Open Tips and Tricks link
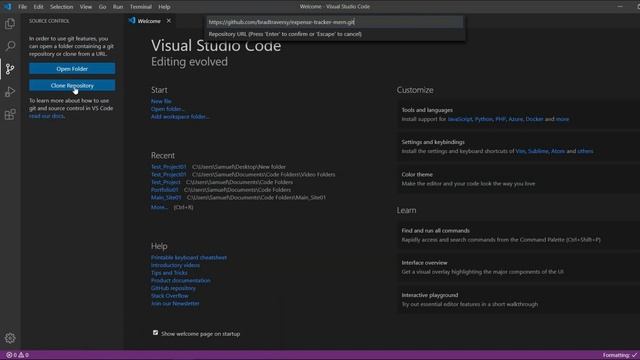This screenshot has height=360, width=640. [x=169, y=273]
